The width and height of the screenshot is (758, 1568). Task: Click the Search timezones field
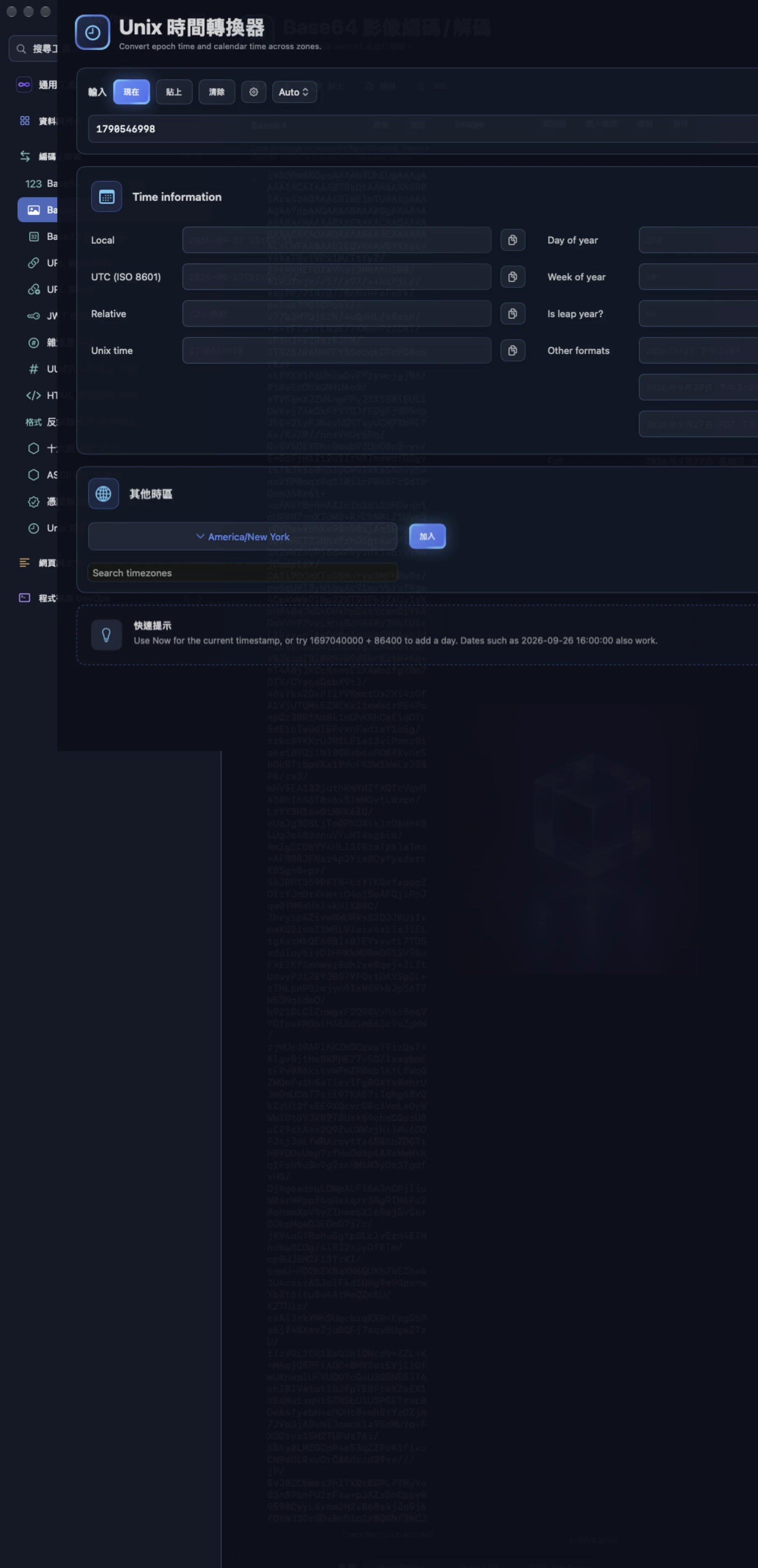pyautogui.click(x=242, y=573)
